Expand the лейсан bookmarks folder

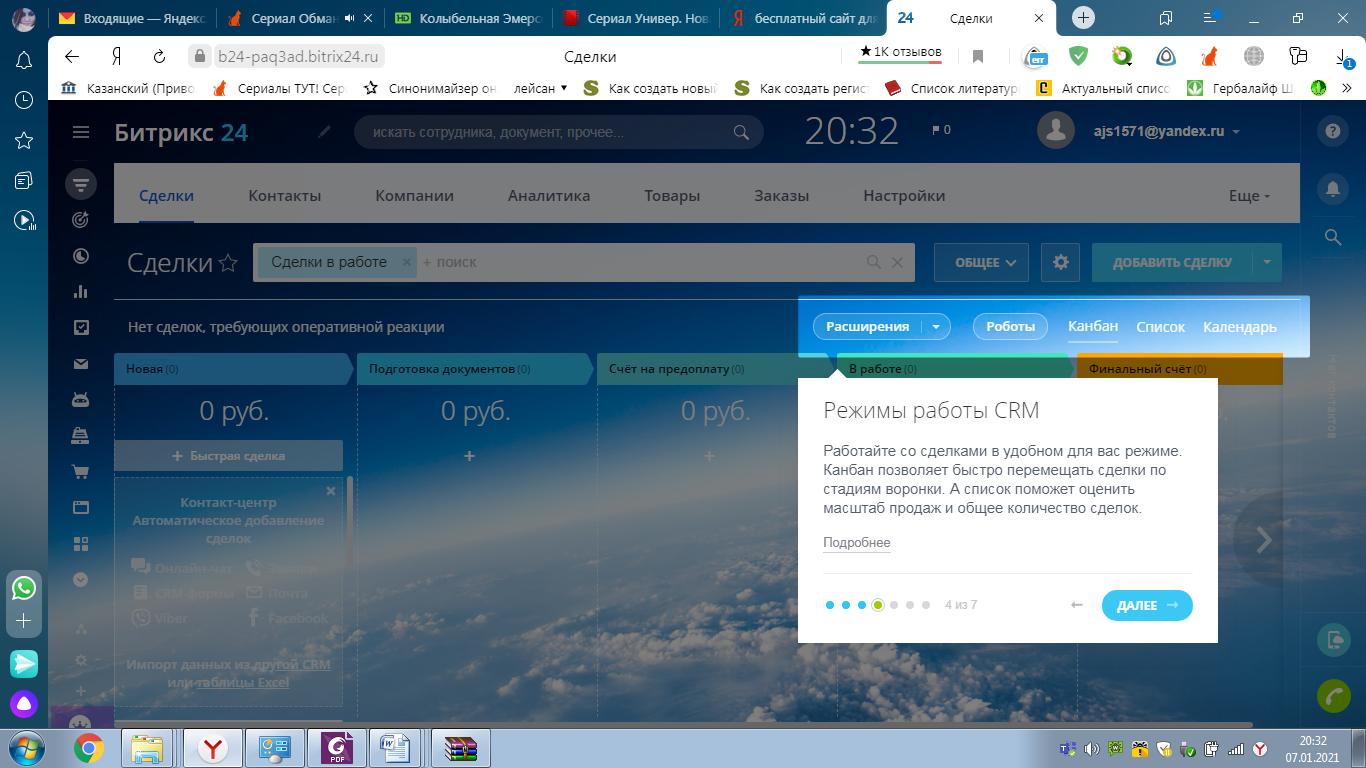pyautogui.click(x=540, y=88)
